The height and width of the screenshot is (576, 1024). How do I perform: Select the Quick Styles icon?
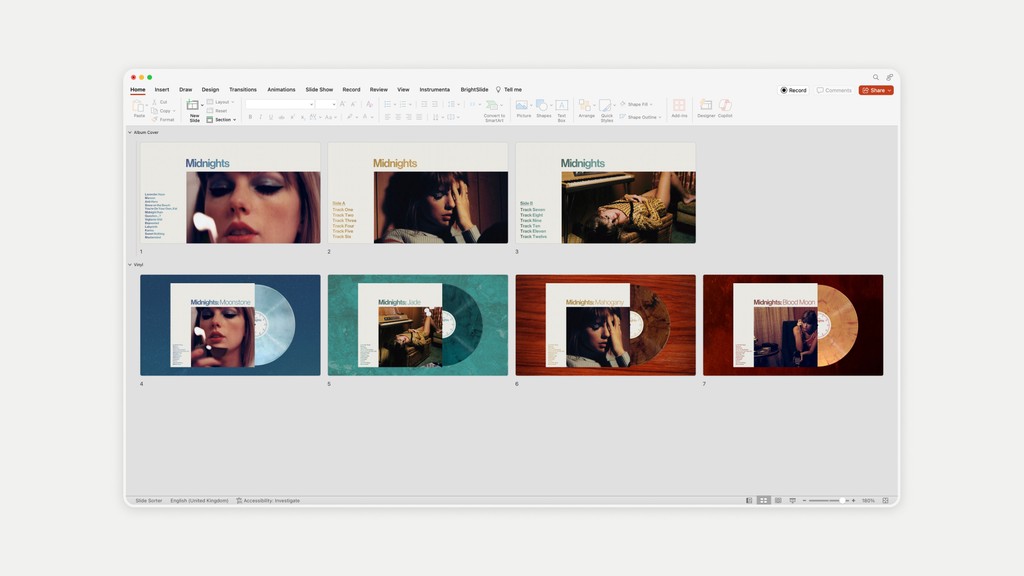606,105
